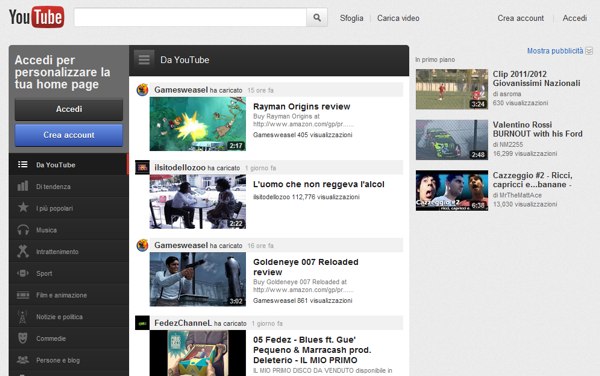The width and height of the screenshot is (600, 376).
Task: Click MrTheMattAce uploader name
Action: 520,195
